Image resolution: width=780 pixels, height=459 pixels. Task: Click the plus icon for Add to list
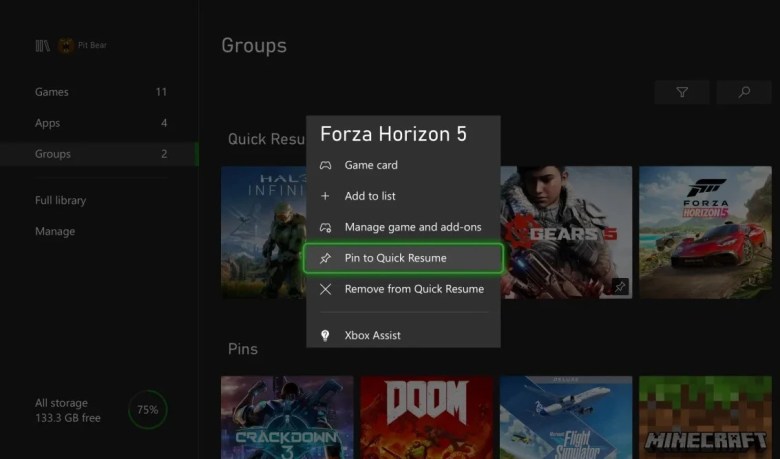(x=325, y=196)
